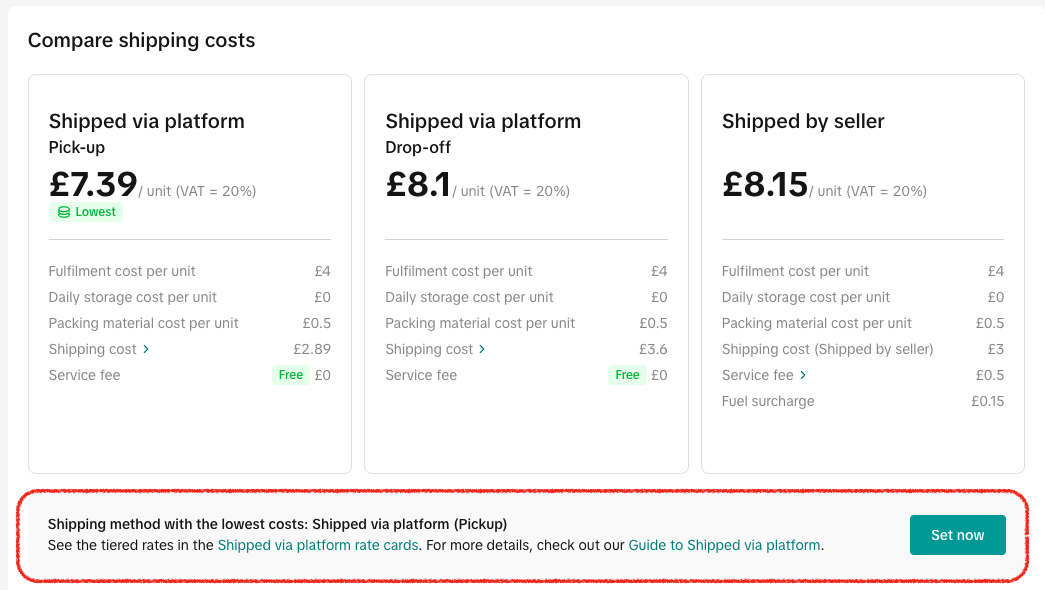This screenshot has height=590, width=1045.
Task: Select the Drop-off card subtitle
Action: pos(418,147)
